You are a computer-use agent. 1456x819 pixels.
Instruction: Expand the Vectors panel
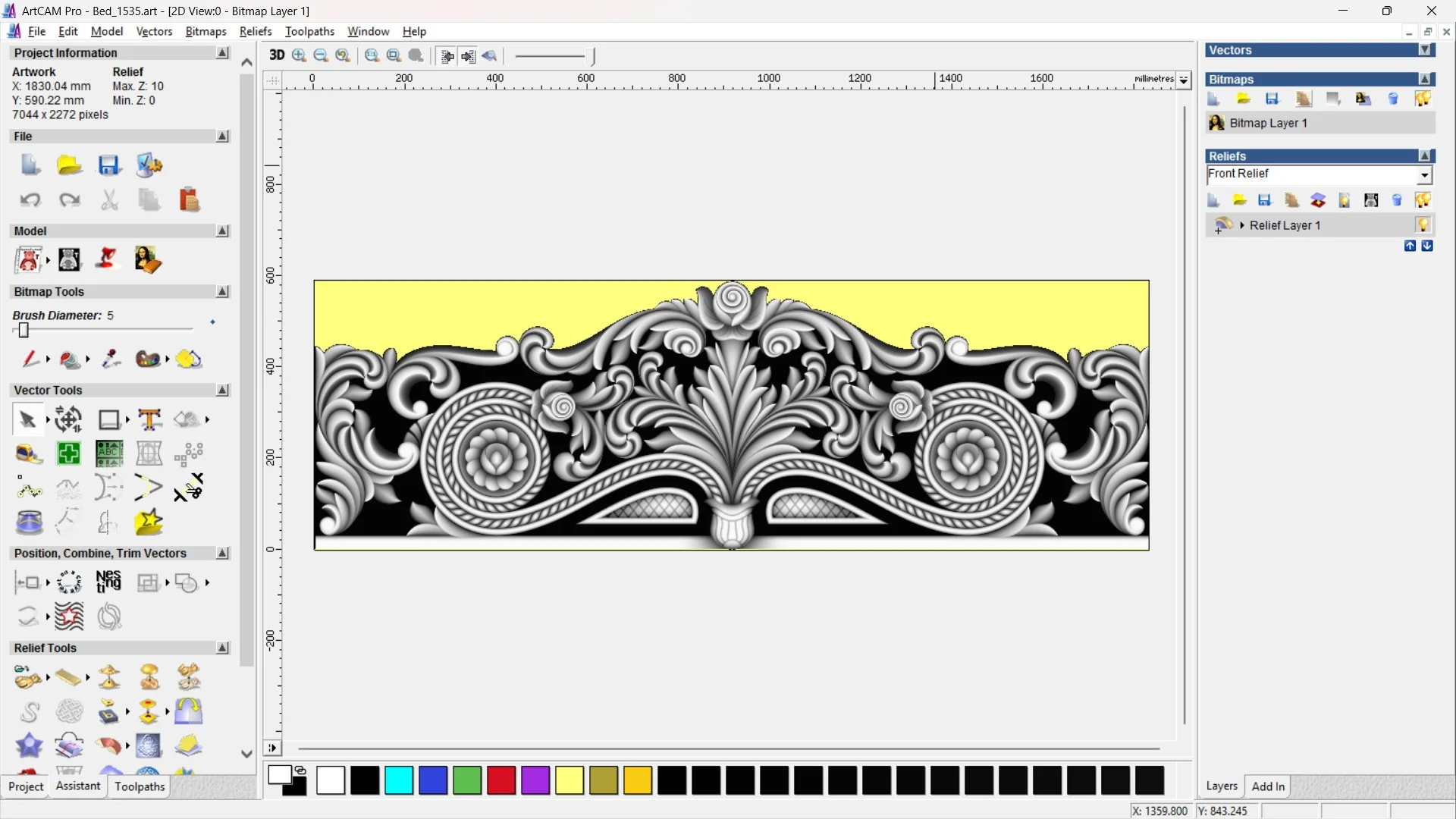pos(1425,50)
